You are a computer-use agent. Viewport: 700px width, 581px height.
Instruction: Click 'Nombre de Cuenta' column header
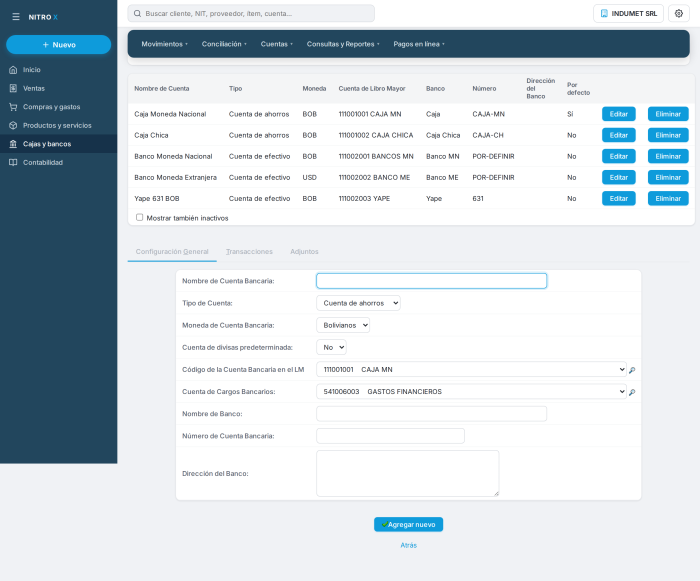click(162, 88)
